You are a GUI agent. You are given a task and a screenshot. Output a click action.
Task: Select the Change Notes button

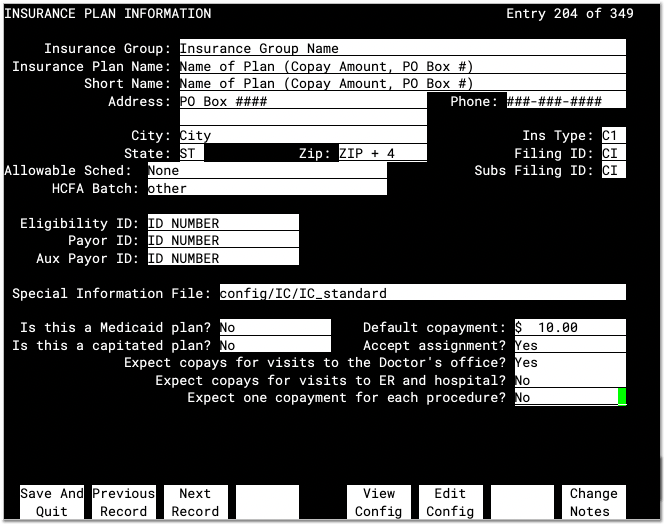point(594,502)
